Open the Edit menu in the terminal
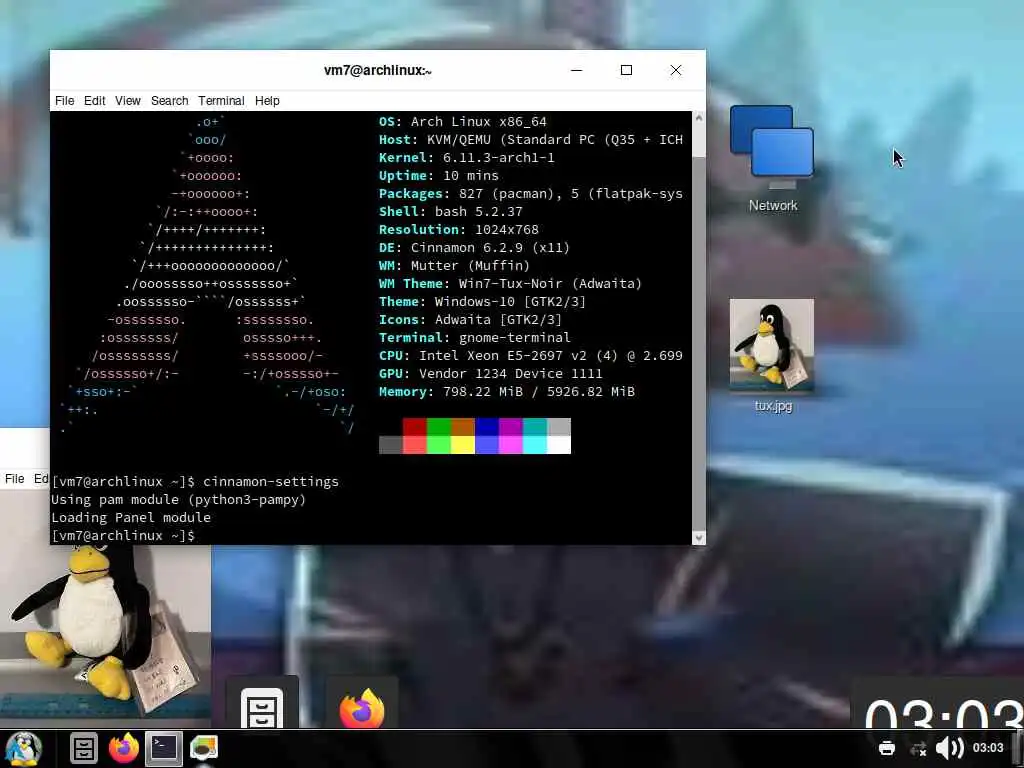Viewport: 1024px width, 768px height. pyautogui.click(x=94, y=101)
